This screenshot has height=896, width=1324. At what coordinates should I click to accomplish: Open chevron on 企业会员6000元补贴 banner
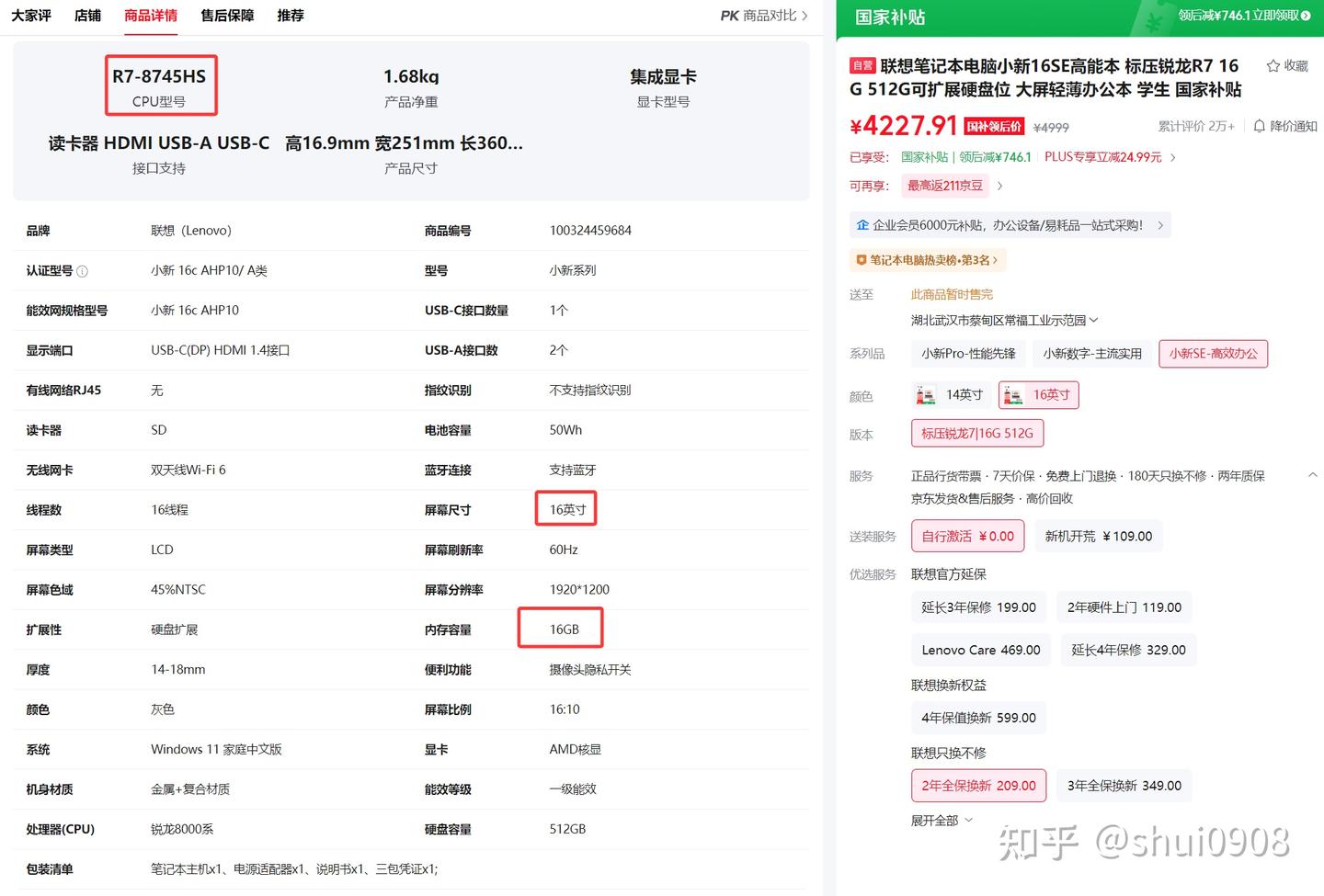click(x=1160, y=225)
